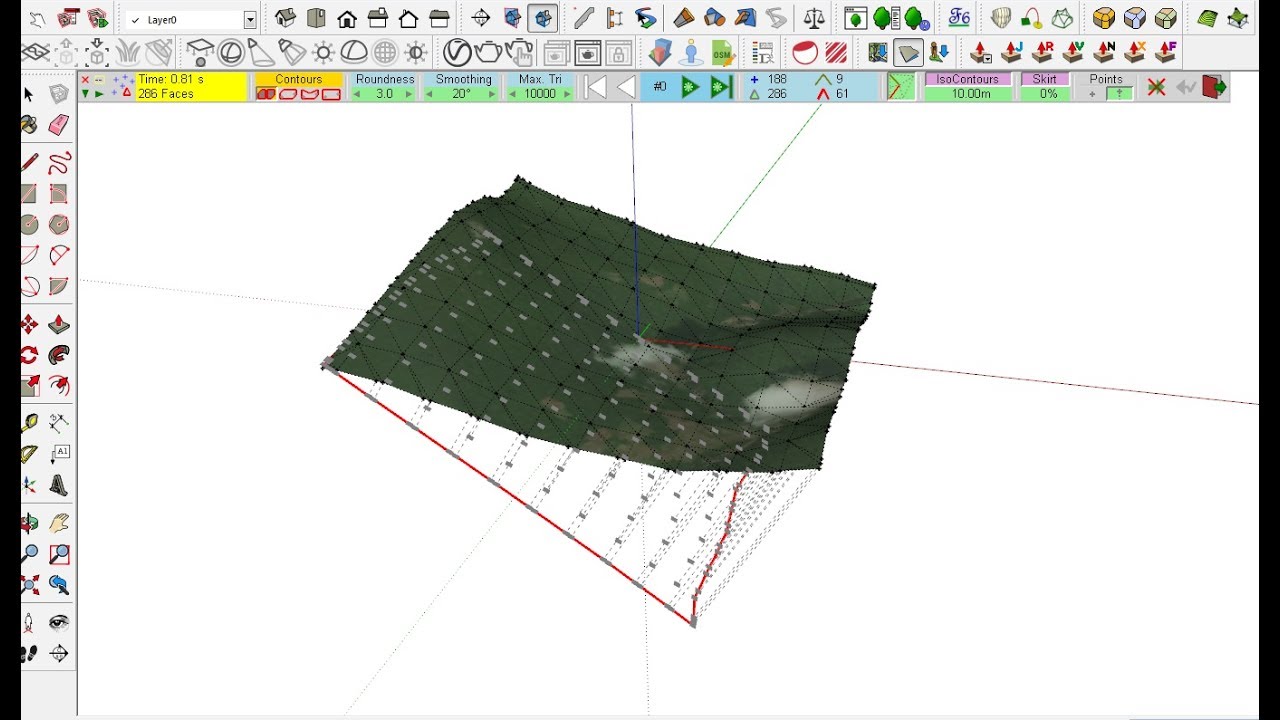The width and height of the screenshot is (1280, 720).
Task: Click the Contours label button
Action: (x=299, y=79)
